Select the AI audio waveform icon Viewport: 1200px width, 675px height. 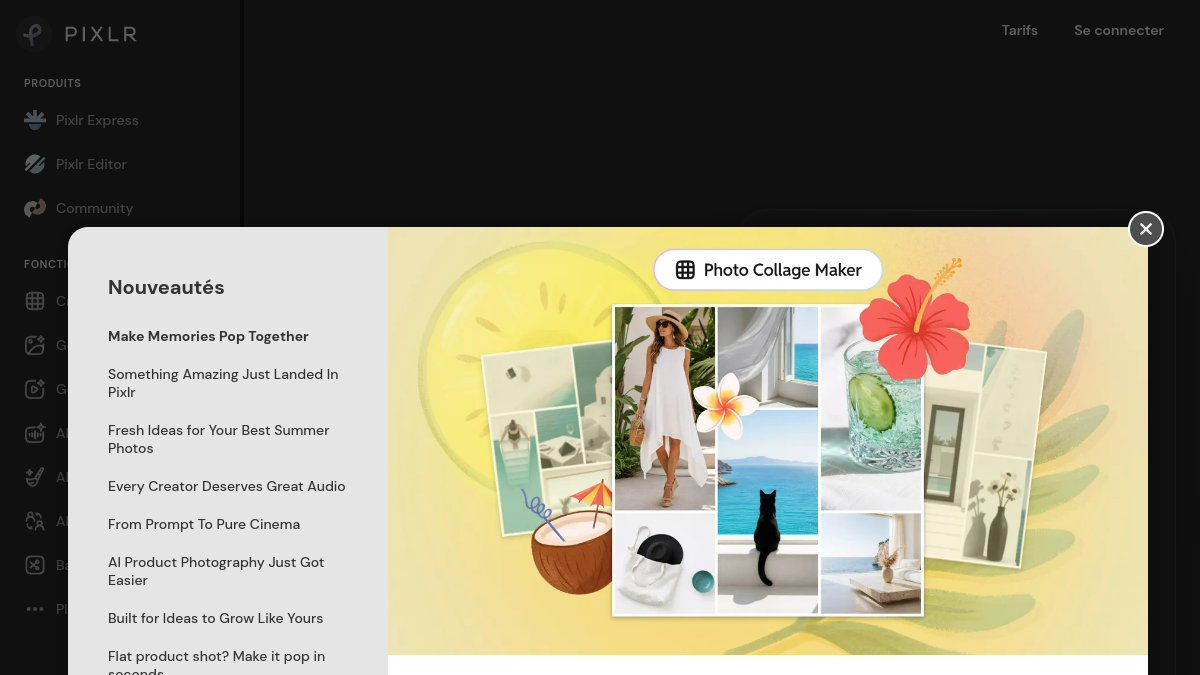click(35, 433)
